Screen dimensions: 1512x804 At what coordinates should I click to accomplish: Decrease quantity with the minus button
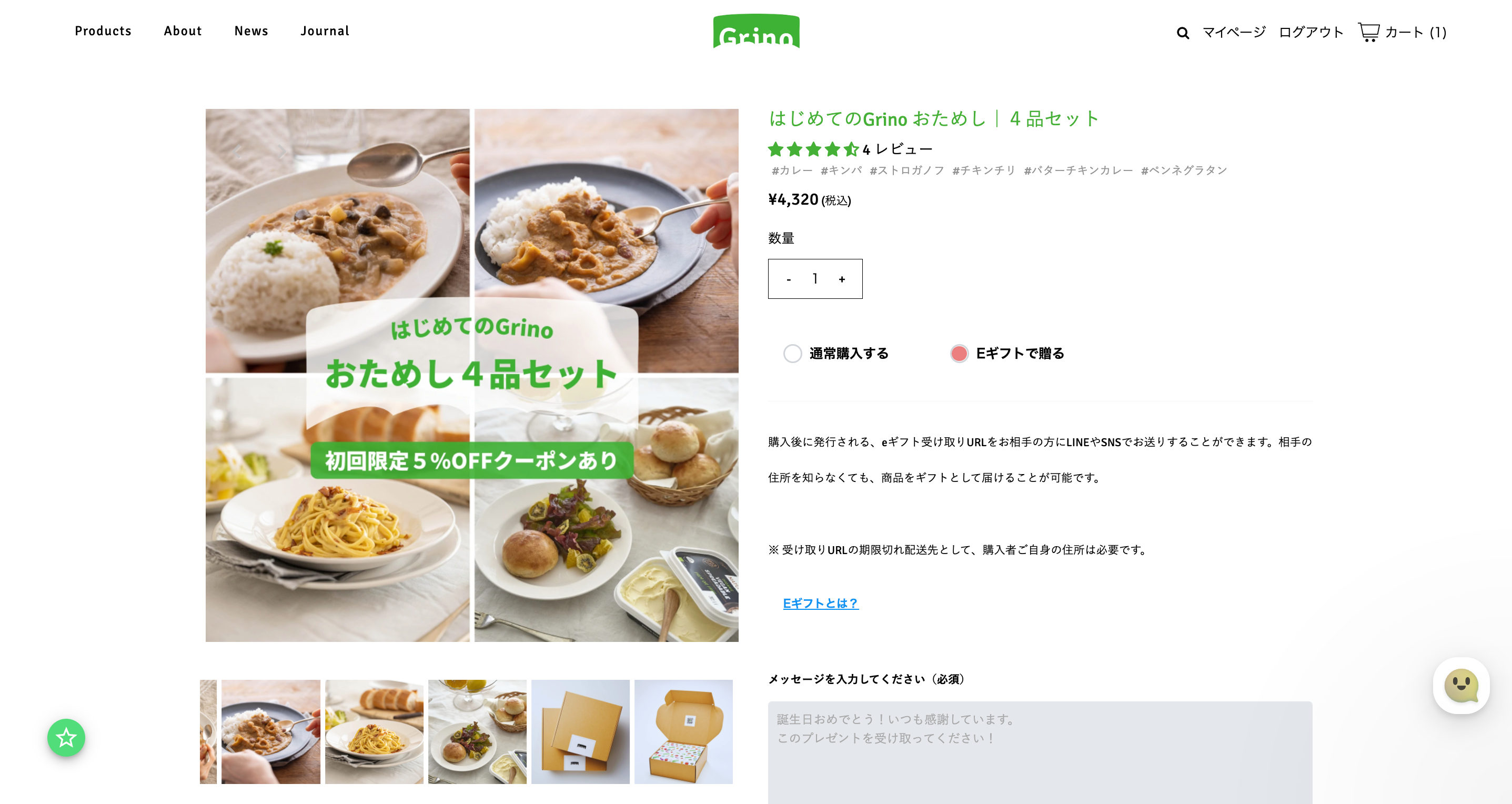(788, 279)
